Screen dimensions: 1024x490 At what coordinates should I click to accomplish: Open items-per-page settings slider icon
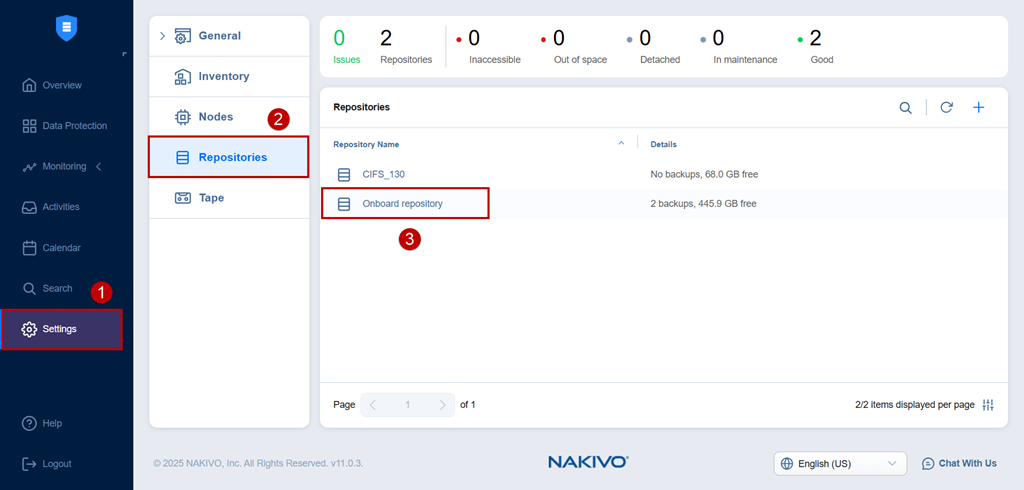click(x=987, y=405)
